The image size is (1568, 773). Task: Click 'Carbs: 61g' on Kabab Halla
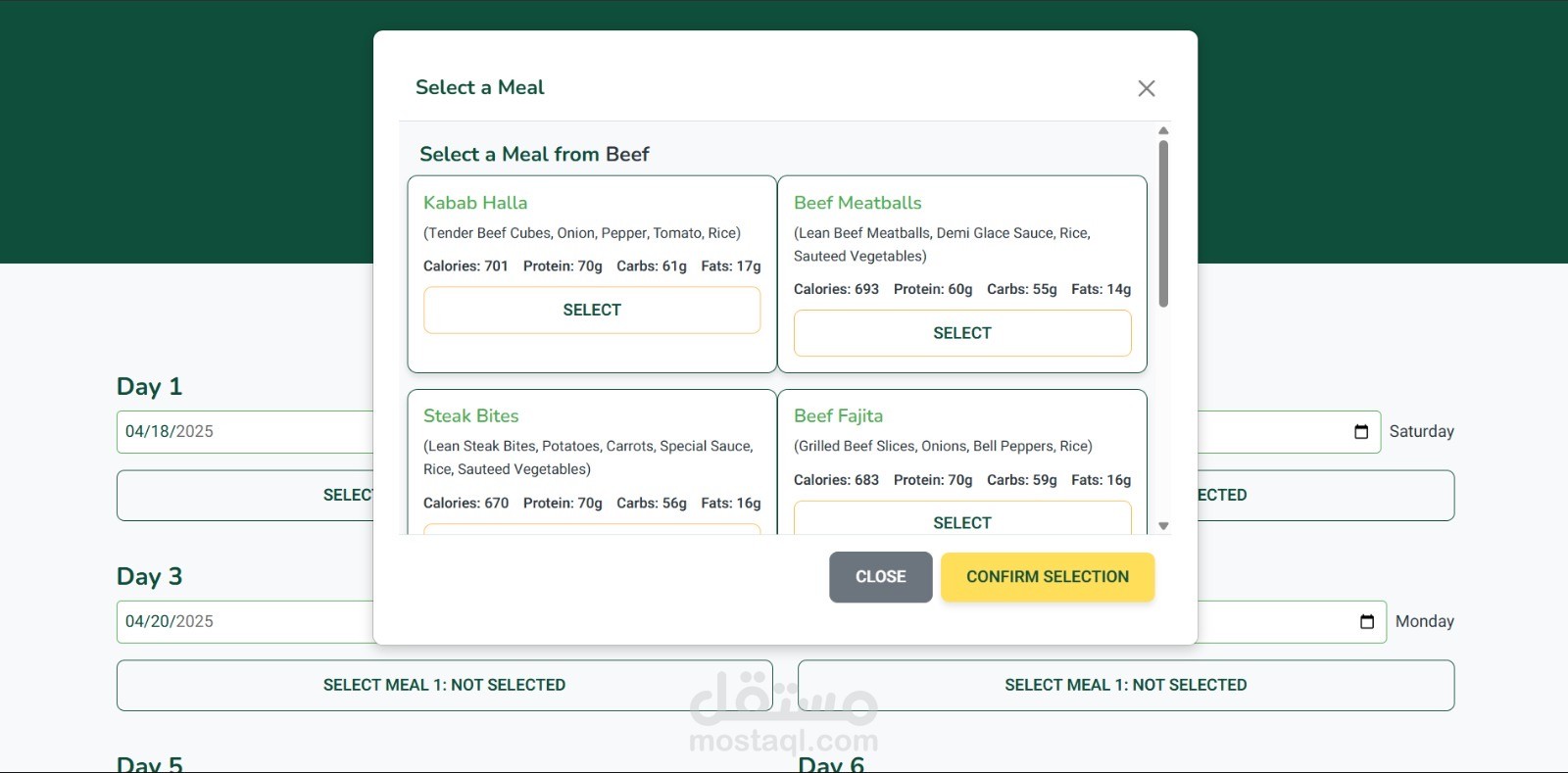[x=652, y=266]
